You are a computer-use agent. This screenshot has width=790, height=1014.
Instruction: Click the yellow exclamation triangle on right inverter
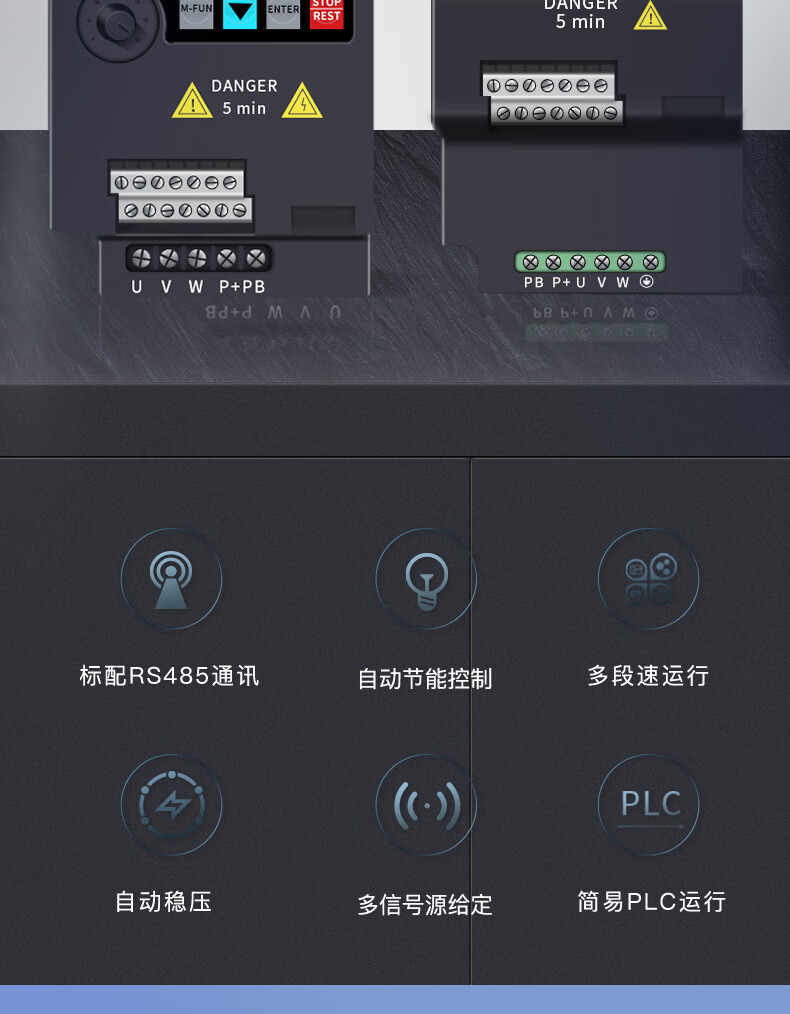tap(650, 16)
